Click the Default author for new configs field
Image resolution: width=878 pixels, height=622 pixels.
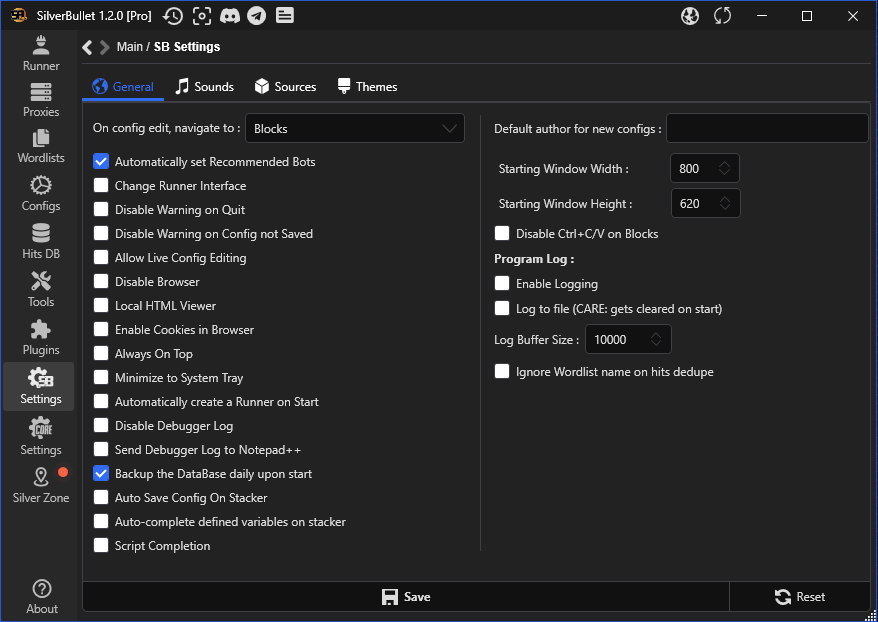(x=767, y=128)
